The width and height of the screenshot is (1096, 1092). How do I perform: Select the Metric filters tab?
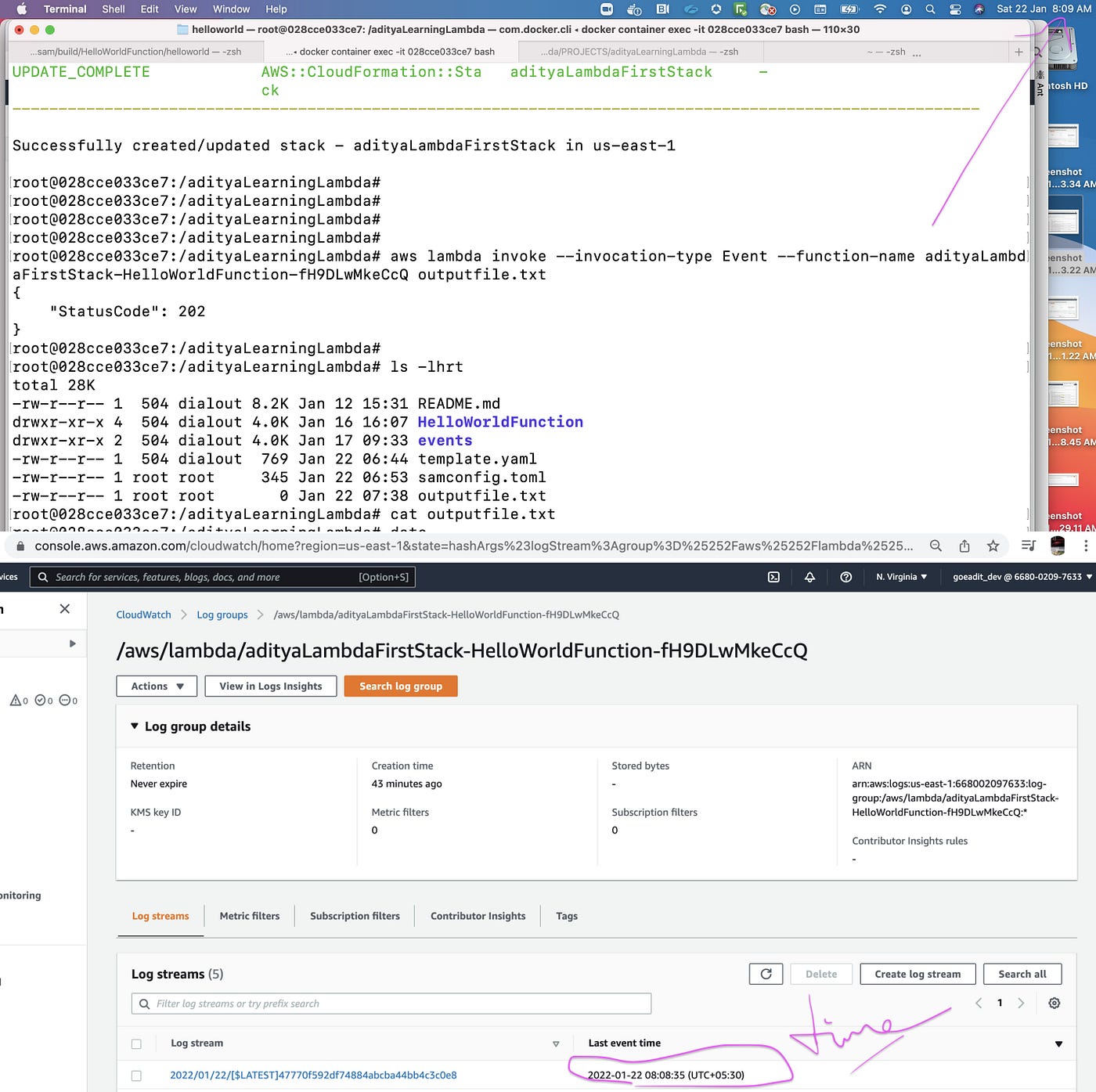click(x=250, y=916)
